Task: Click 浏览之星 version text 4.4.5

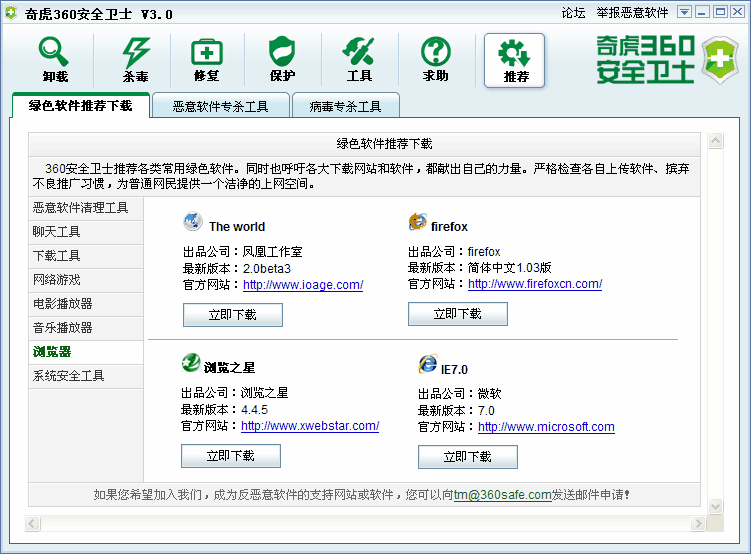Action: [x=254, y=410]
